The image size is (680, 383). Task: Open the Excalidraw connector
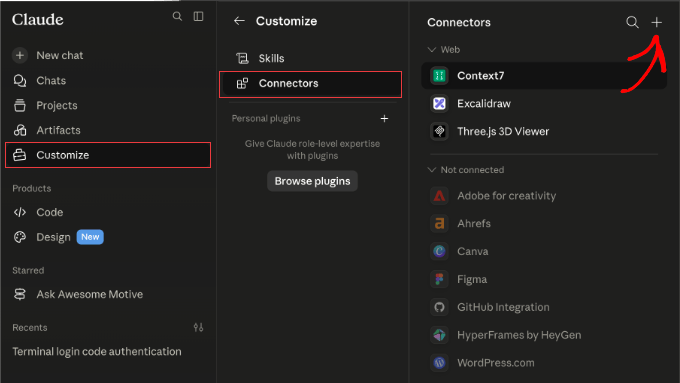pos(544,104)
